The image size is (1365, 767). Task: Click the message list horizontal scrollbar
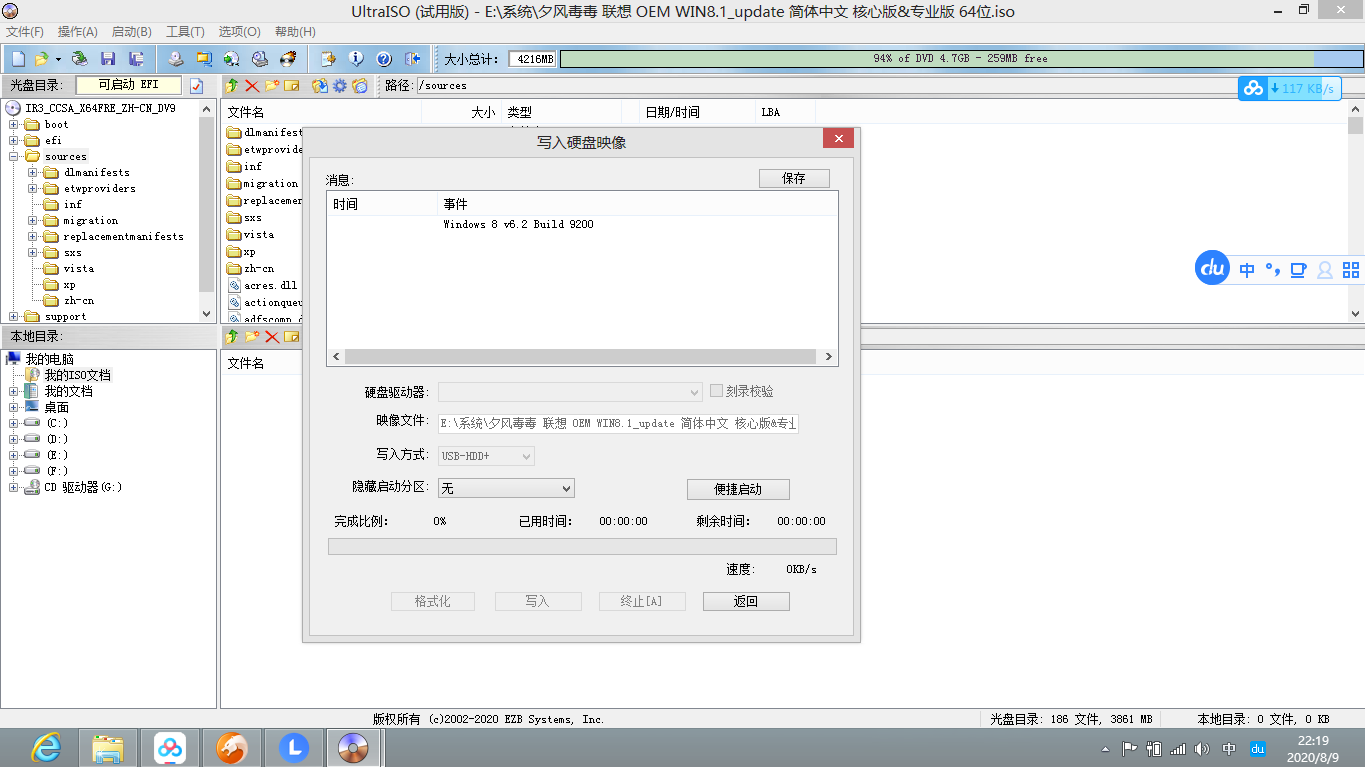[582, 356]
